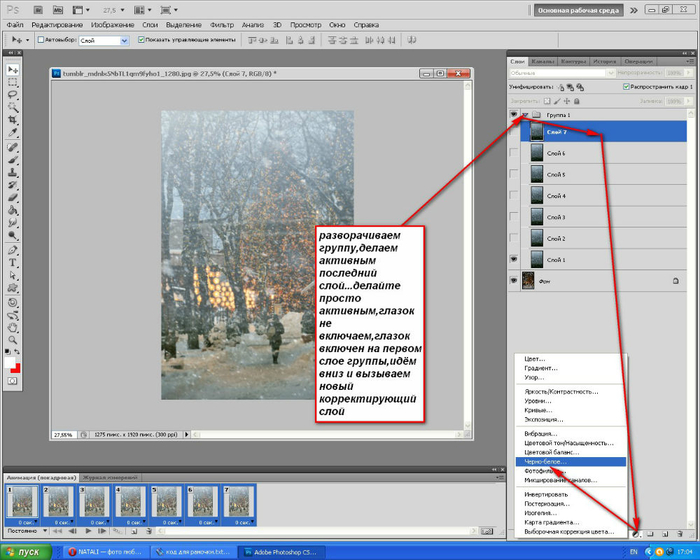
Task: Play the frame animation
Action: click(x=88, y=531)
